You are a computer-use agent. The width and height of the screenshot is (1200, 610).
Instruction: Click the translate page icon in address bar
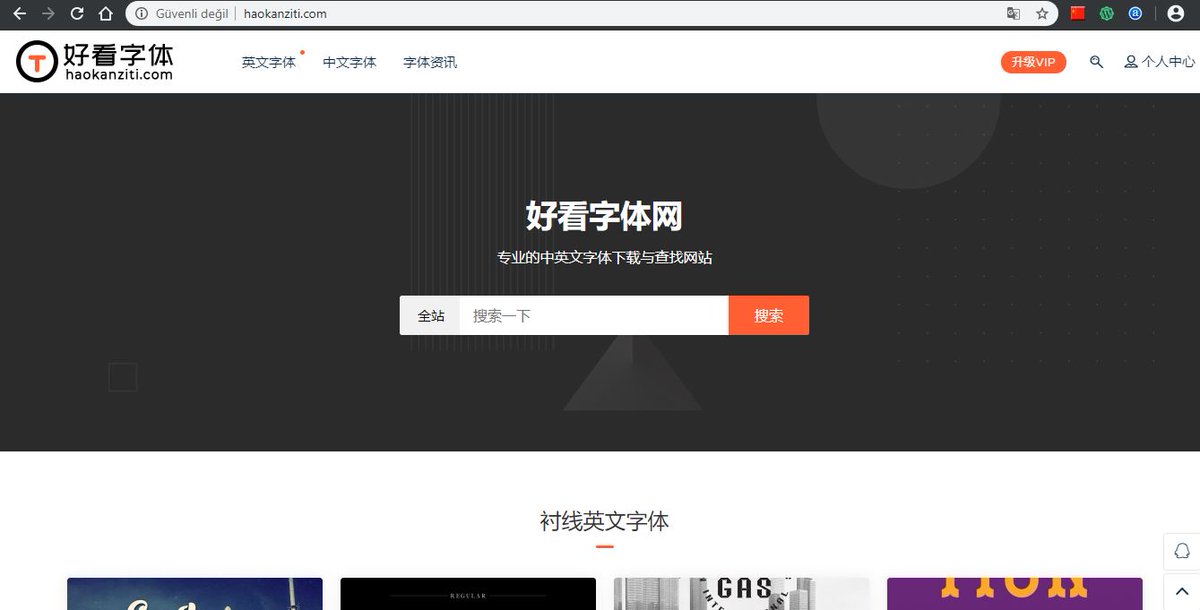coord(1014,14)
